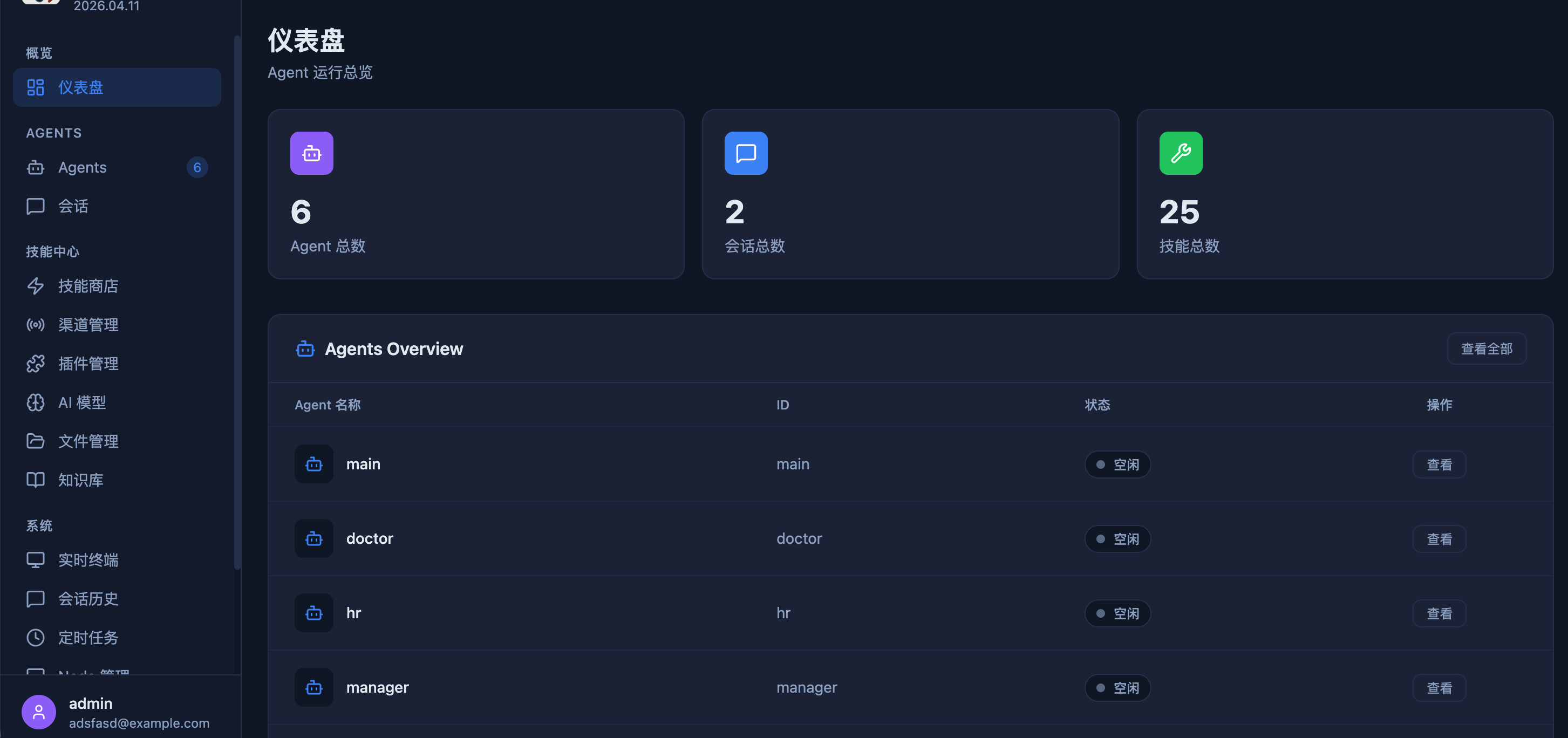Click the green 技能总数 wrench icon
This screenshot has width=1568, height=738.
[1180, 153]
